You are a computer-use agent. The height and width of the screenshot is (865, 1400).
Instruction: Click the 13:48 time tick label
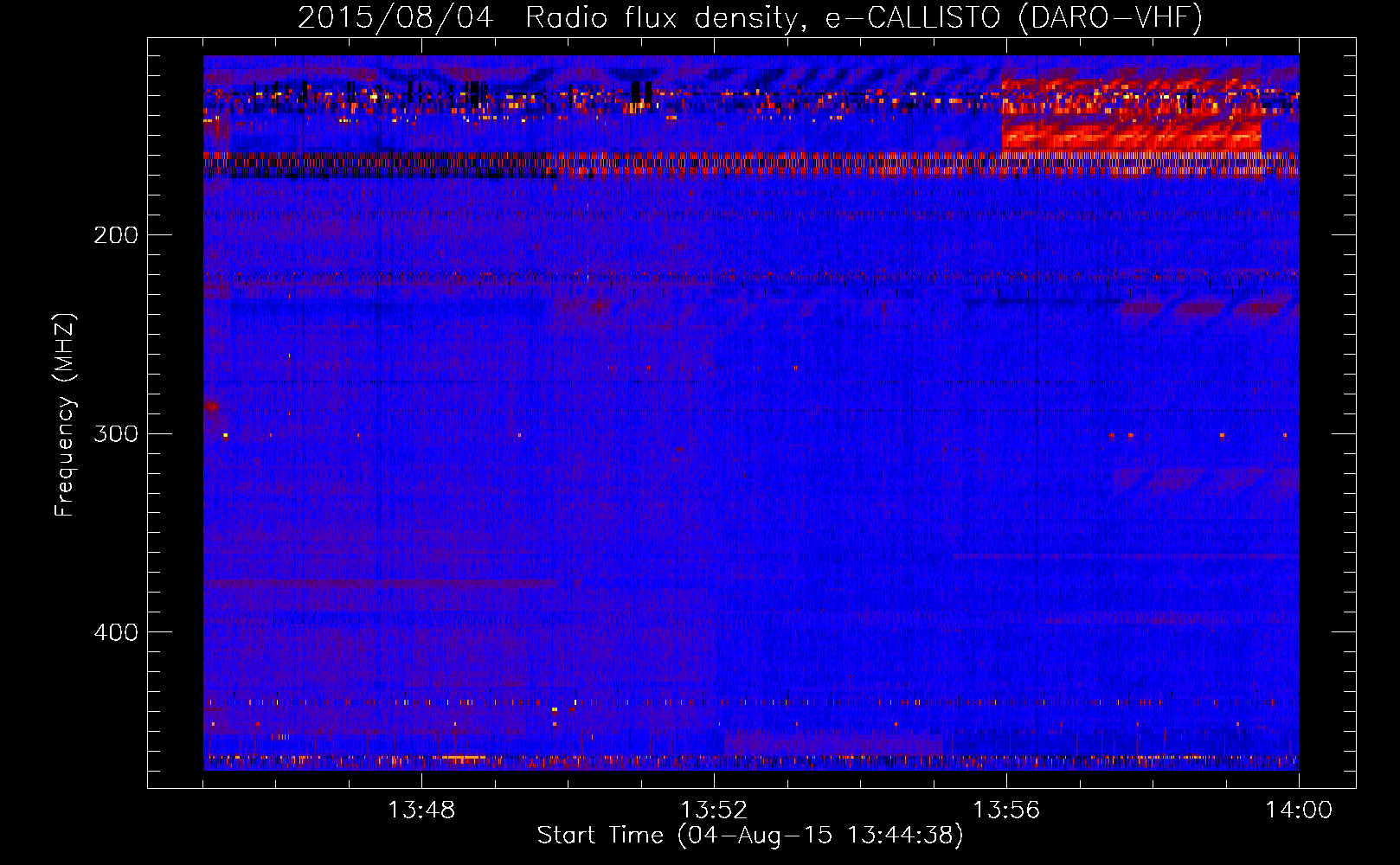click(x=421, y=811)
